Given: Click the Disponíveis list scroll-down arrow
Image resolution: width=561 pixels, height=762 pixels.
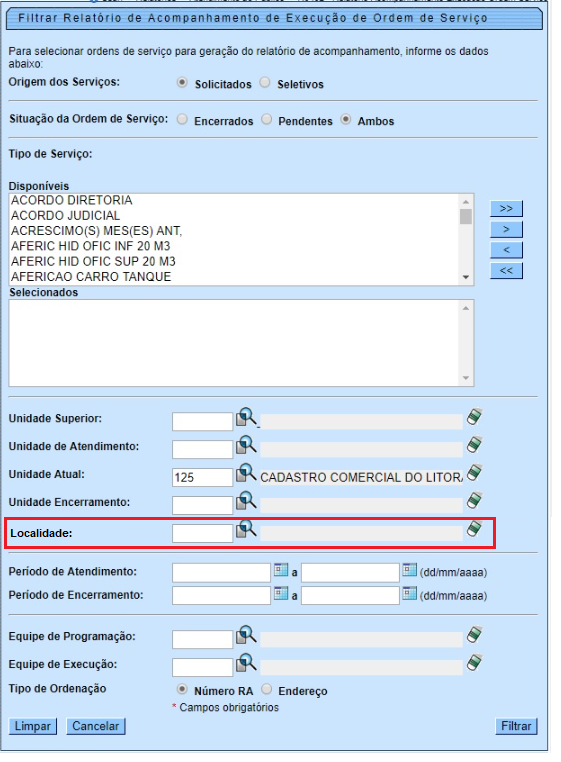Looking at the screenshot, I should coord(466,277).
